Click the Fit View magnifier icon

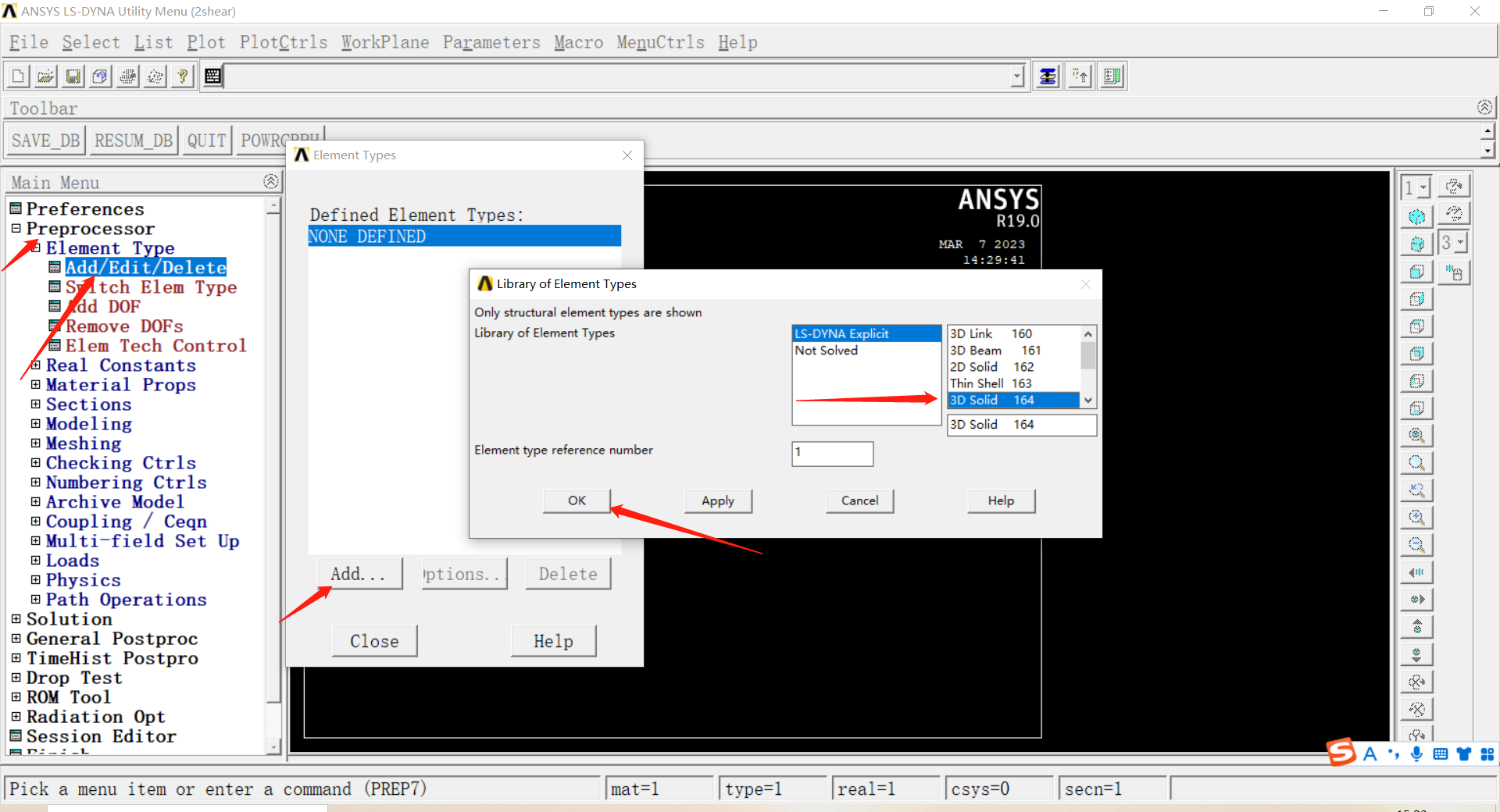tap(1416, 435)
